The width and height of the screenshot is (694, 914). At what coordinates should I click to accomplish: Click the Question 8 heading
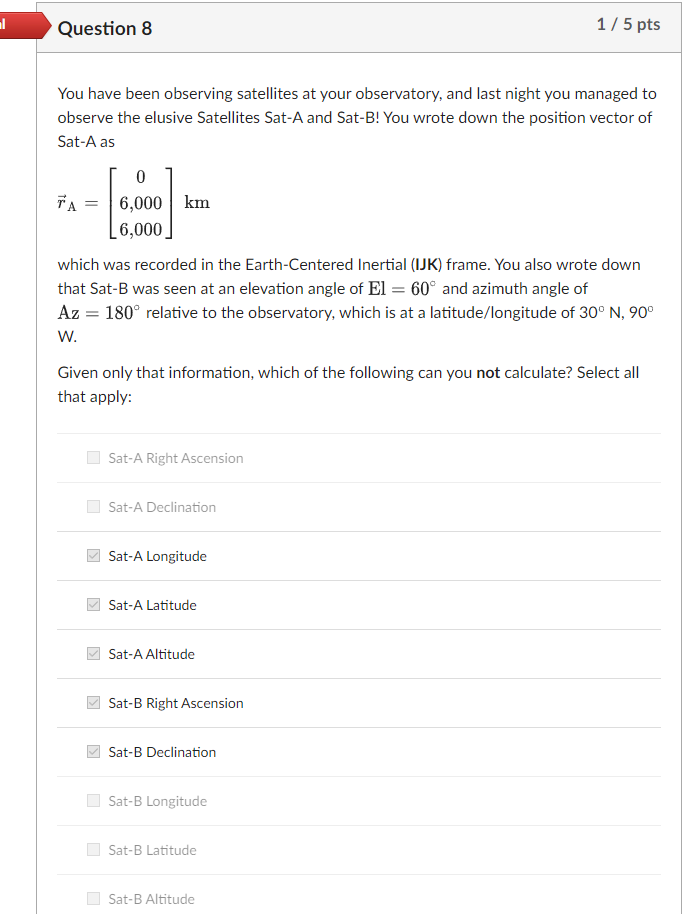(105, 29)
